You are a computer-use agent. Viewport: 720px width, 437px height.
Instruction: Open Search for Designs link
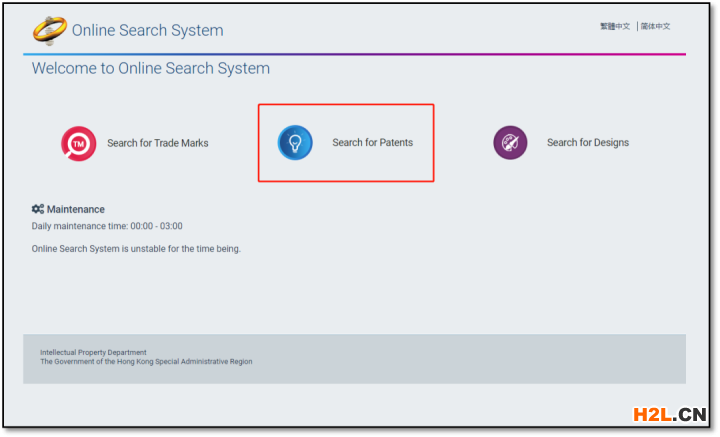[x=588, y=143]
